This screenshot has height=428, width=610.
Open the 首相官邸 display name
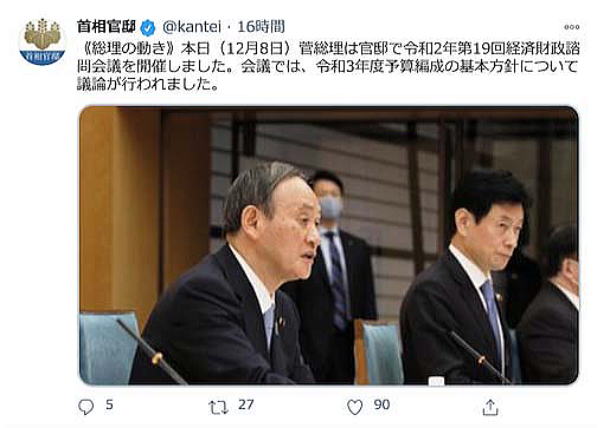pyautogui.click(x=106, y=27)
